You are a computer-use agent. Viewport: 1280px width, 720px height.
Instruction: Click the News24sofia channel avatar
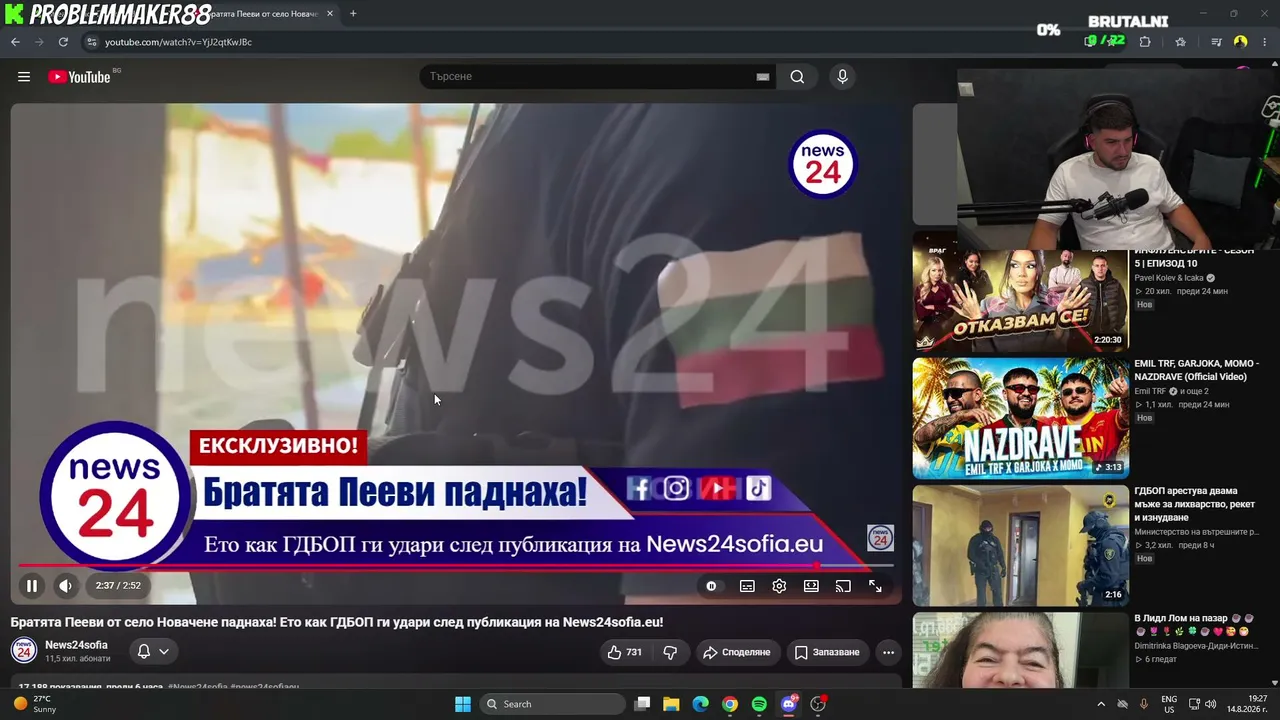24,651
